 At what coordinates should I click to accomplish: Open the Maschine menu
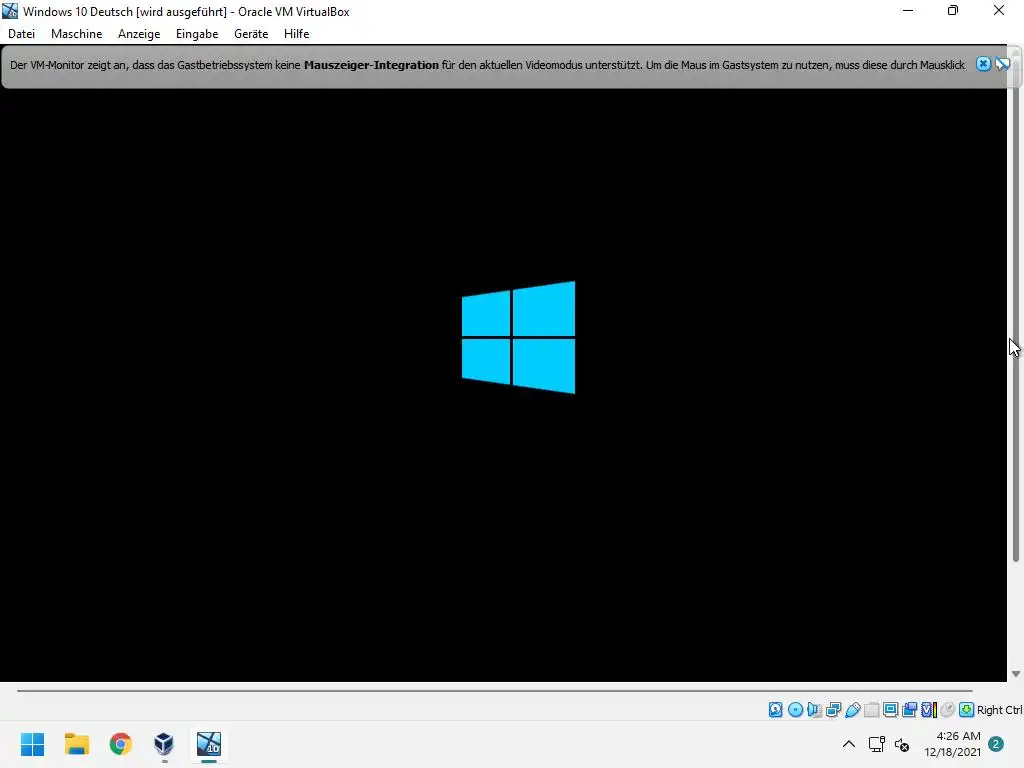[76, 34]
